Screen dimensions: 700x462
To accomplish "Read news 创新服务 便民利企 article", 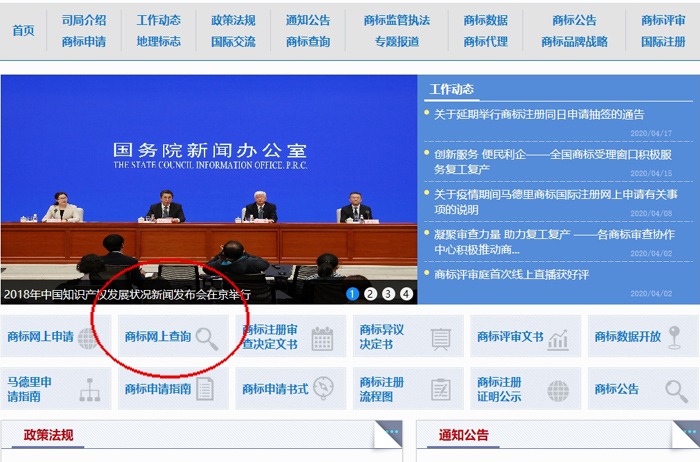I will tap(553, 162).
